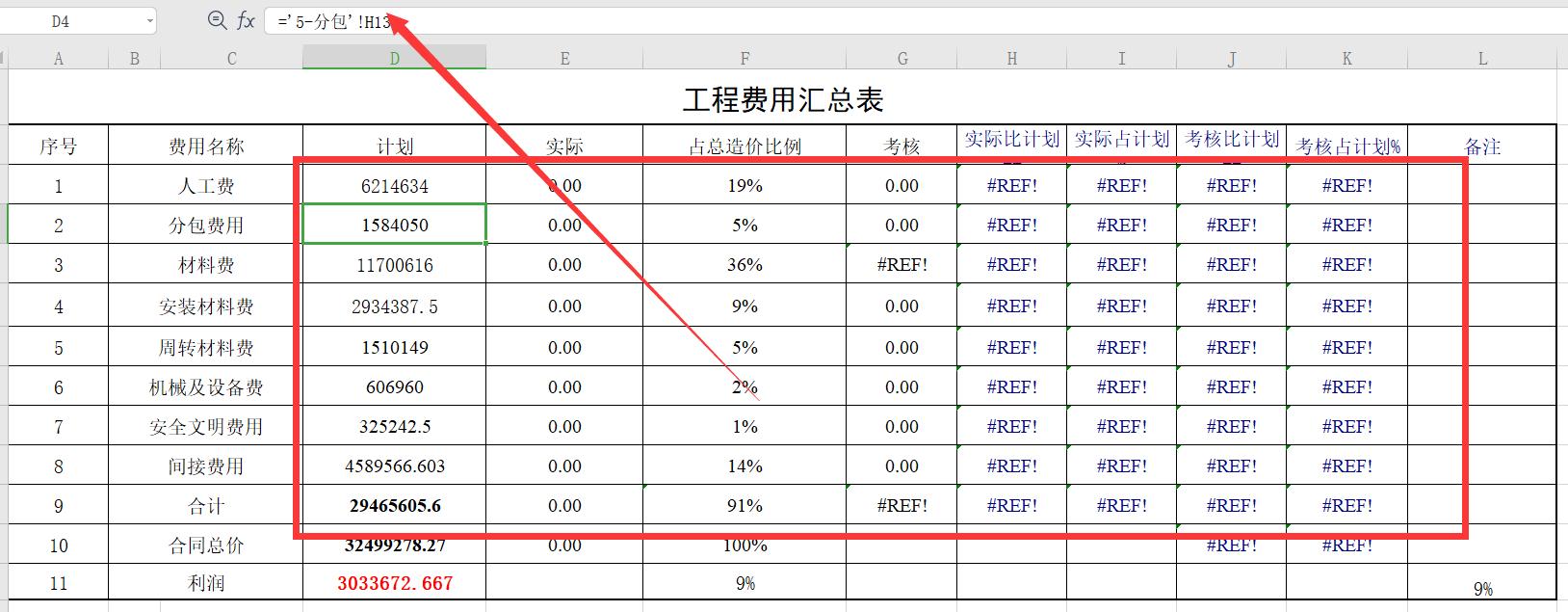Click the 14% ratio cell
The image size is (1568, 612).
745,466
